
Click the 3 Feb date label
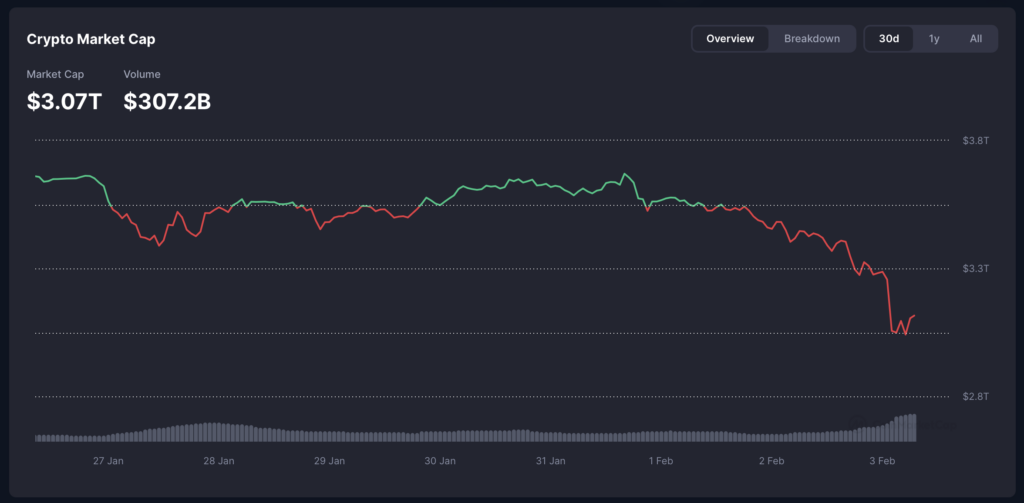(882, 461)
